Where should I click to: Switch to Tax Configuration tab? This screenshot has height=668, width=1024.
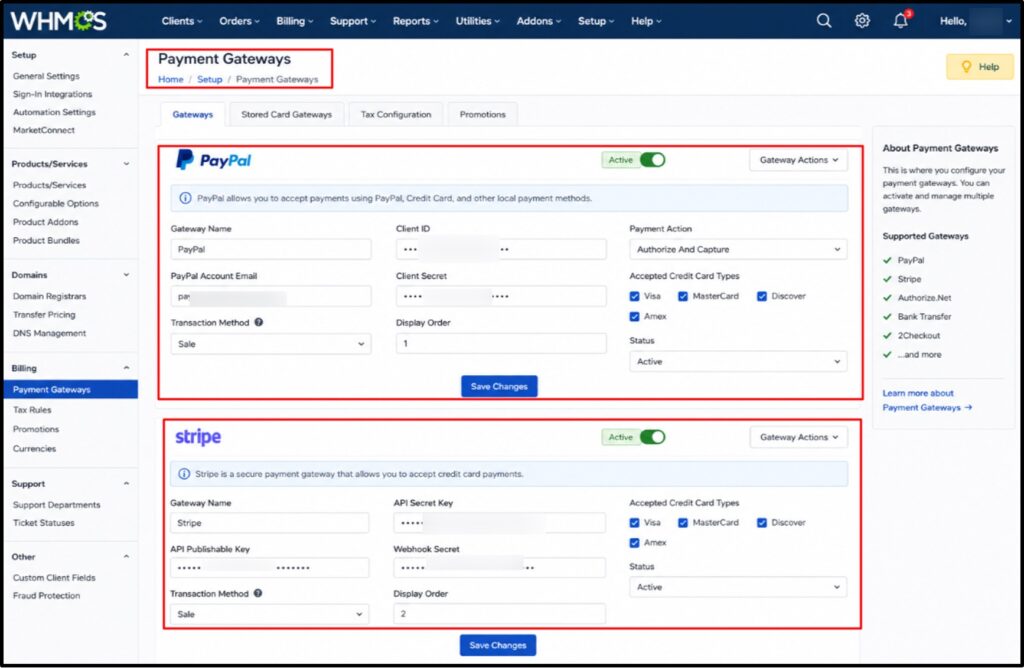[396, 114]
